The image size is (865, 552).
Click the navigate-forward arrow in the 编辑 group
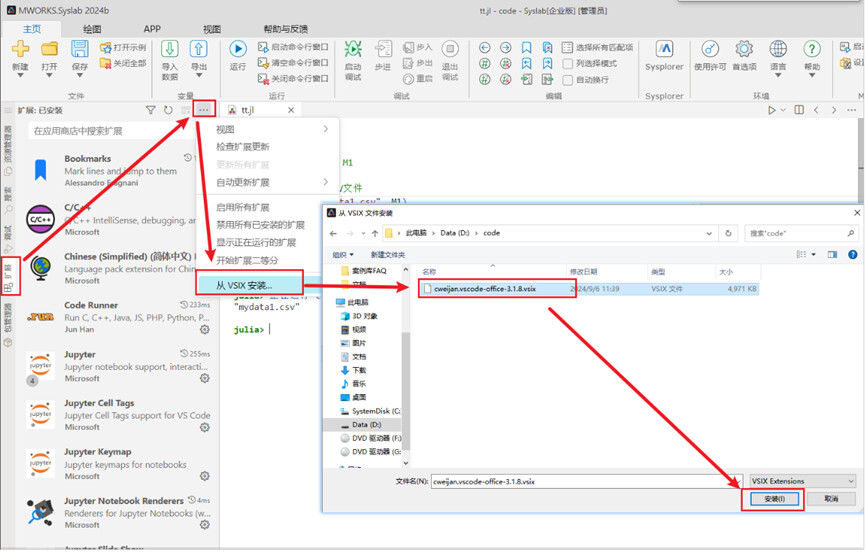505,47
